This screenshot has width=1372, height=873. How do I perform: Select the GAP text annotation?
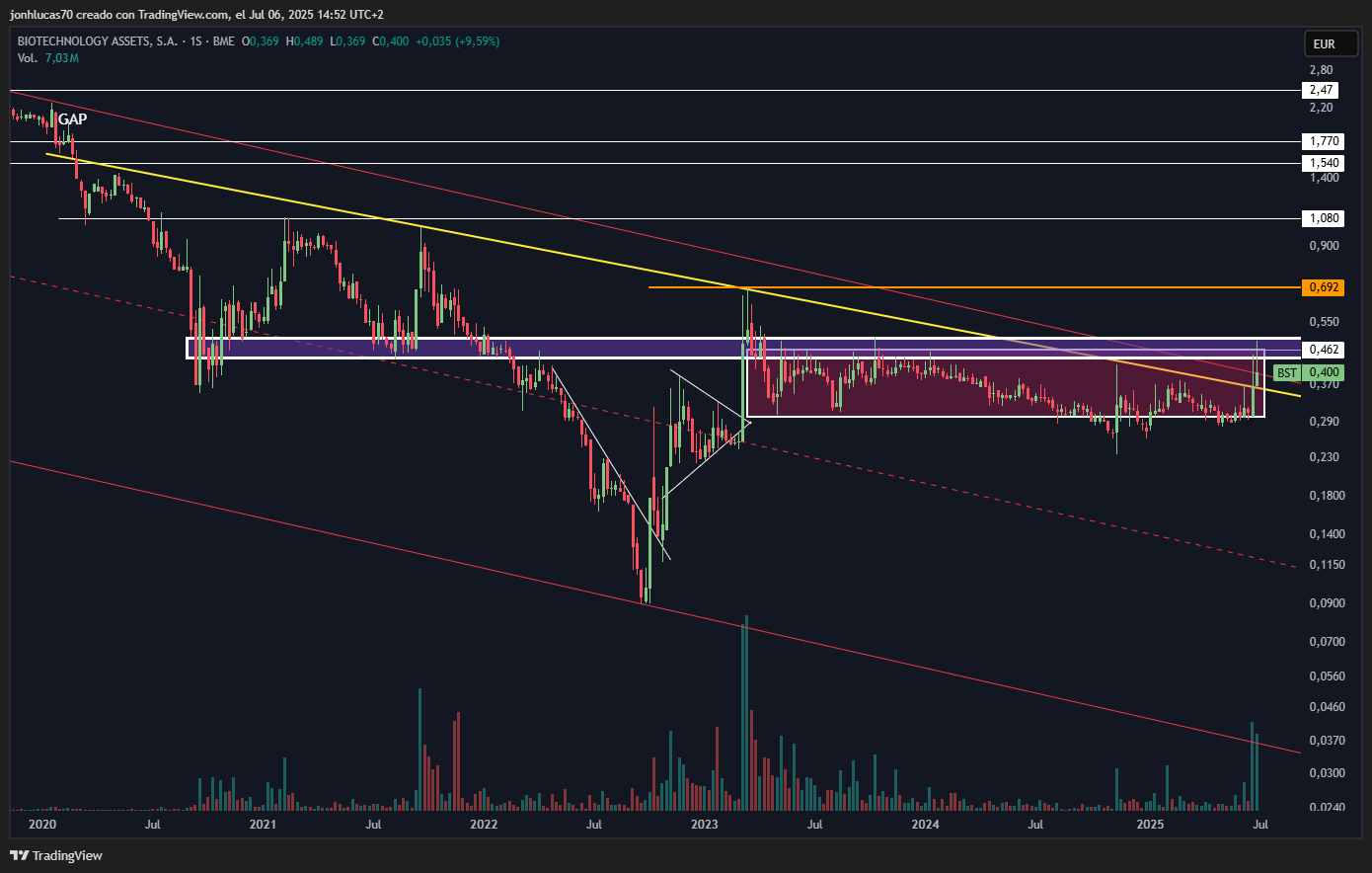coord(72,119)
